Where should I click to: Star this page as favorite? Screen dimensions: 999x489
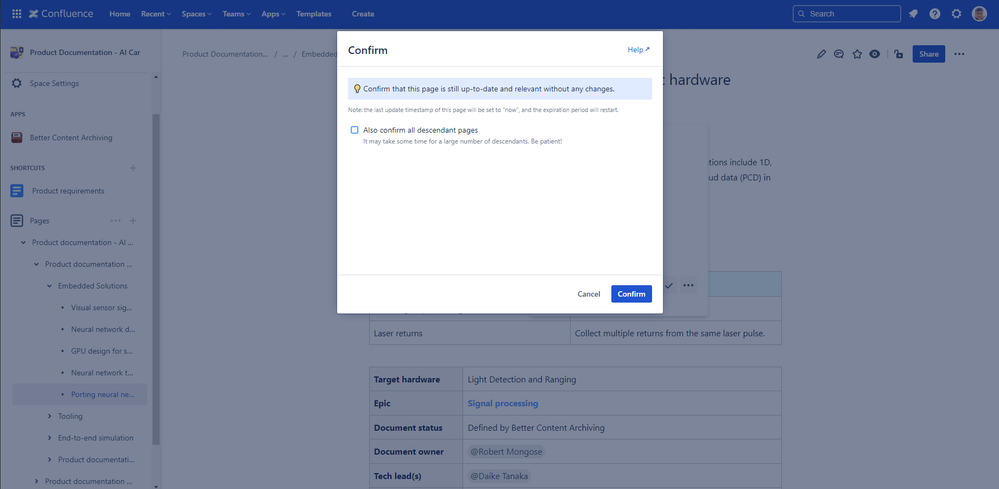[857, 54]
